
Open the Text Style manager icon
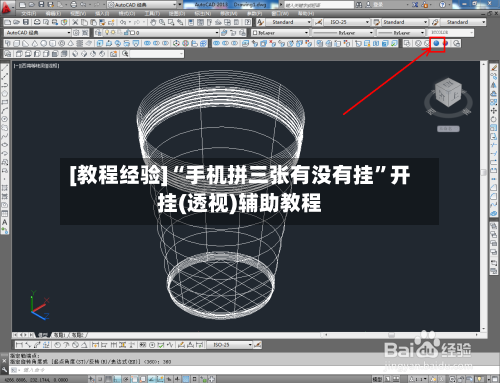[x=261, y=22]
